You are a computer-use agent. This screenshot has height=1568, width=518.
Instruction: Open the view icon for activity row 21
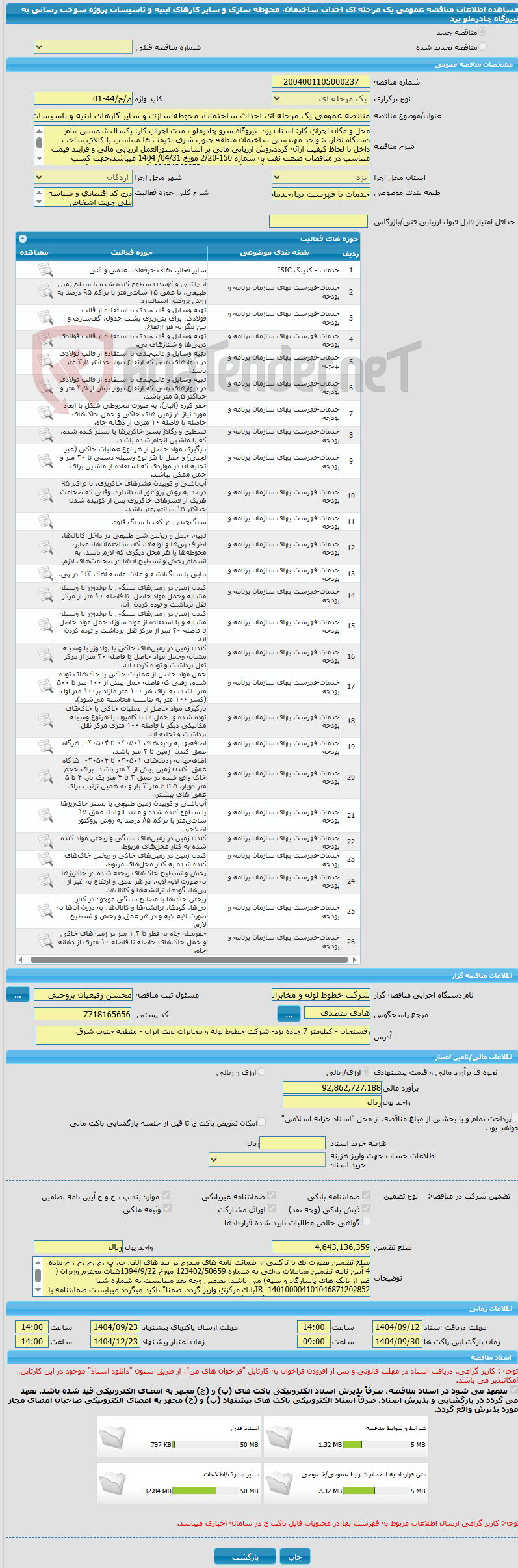coord(45,816)
